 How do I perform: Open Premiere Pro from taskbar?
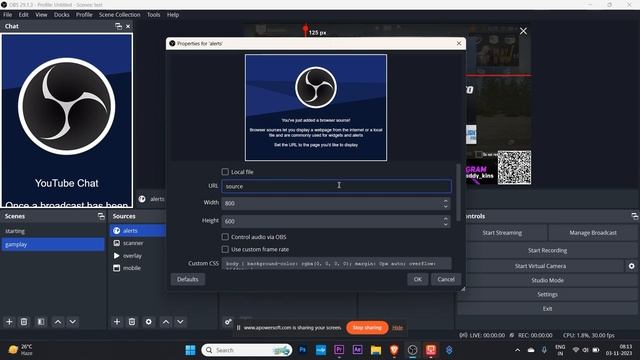[339, 350]
